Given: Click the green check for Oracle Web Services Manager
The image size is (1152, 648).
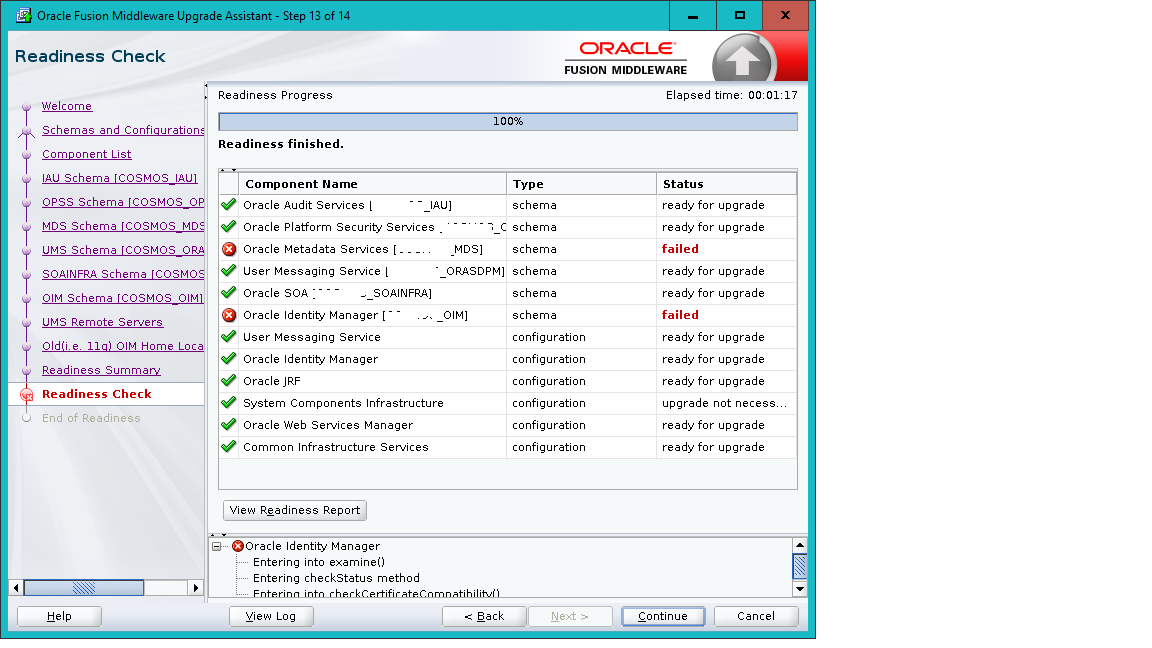Looking at the screenshot, I should coord(228,425).
